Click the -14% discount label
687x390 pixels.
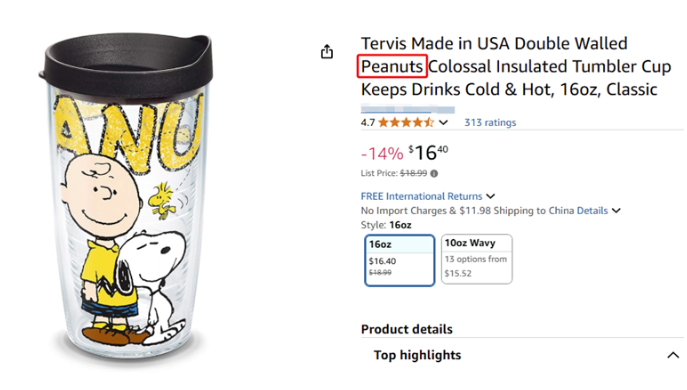click(x=382, y=154)
